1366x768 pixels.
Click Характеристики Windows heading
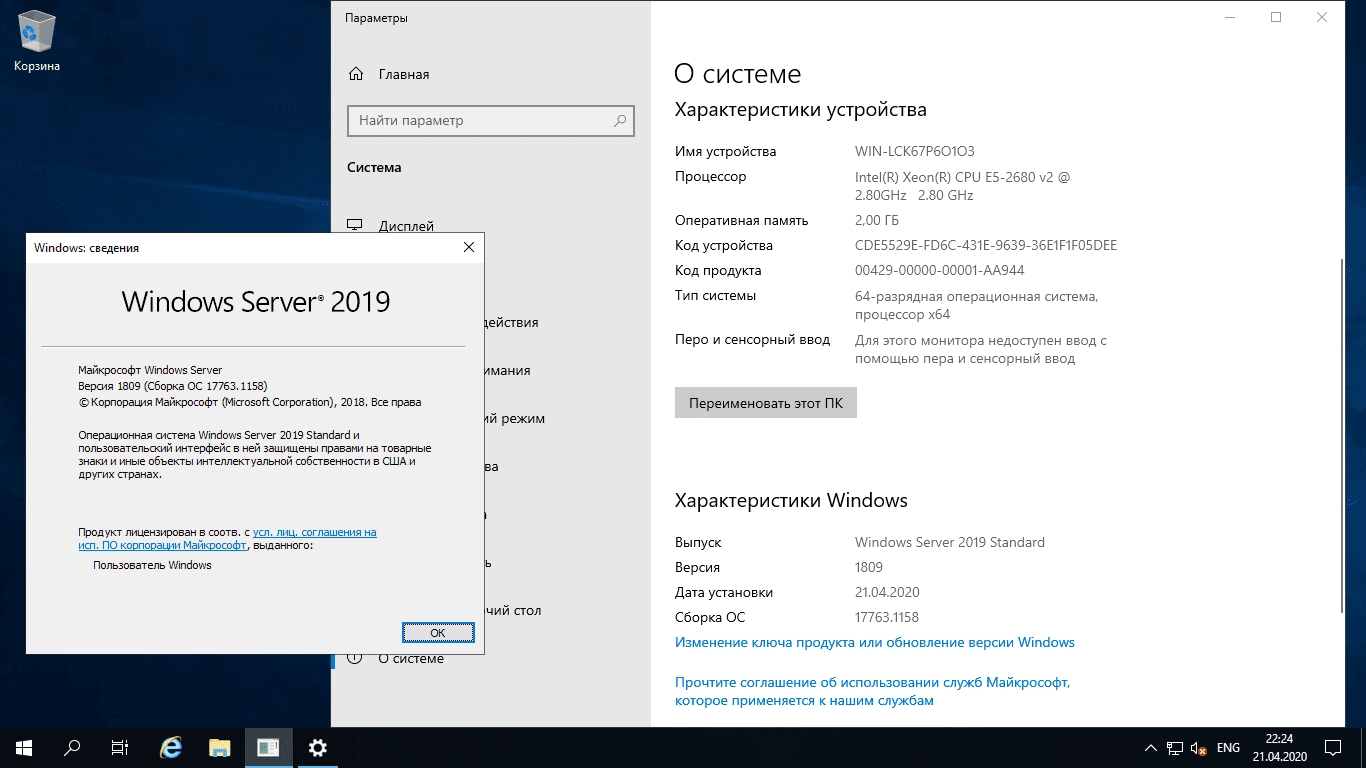click(x=791, y=500)
